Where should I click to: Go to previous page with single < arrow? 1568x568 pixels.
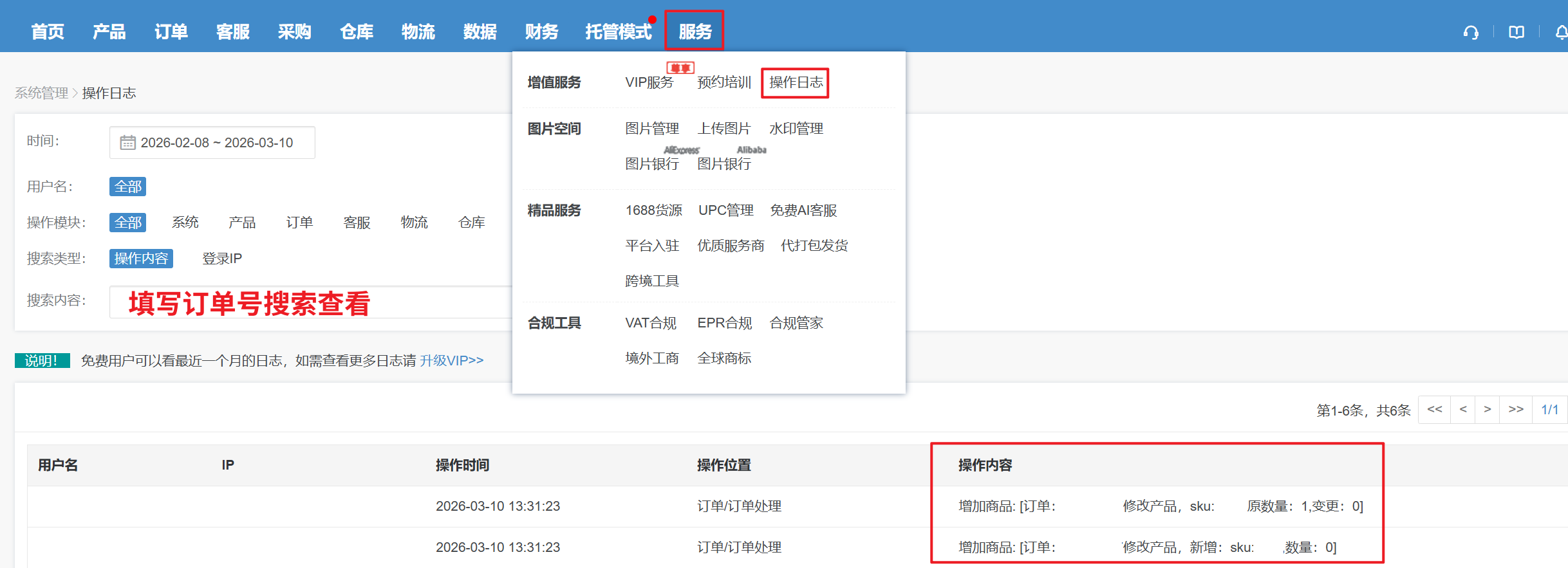point(1463,410)
